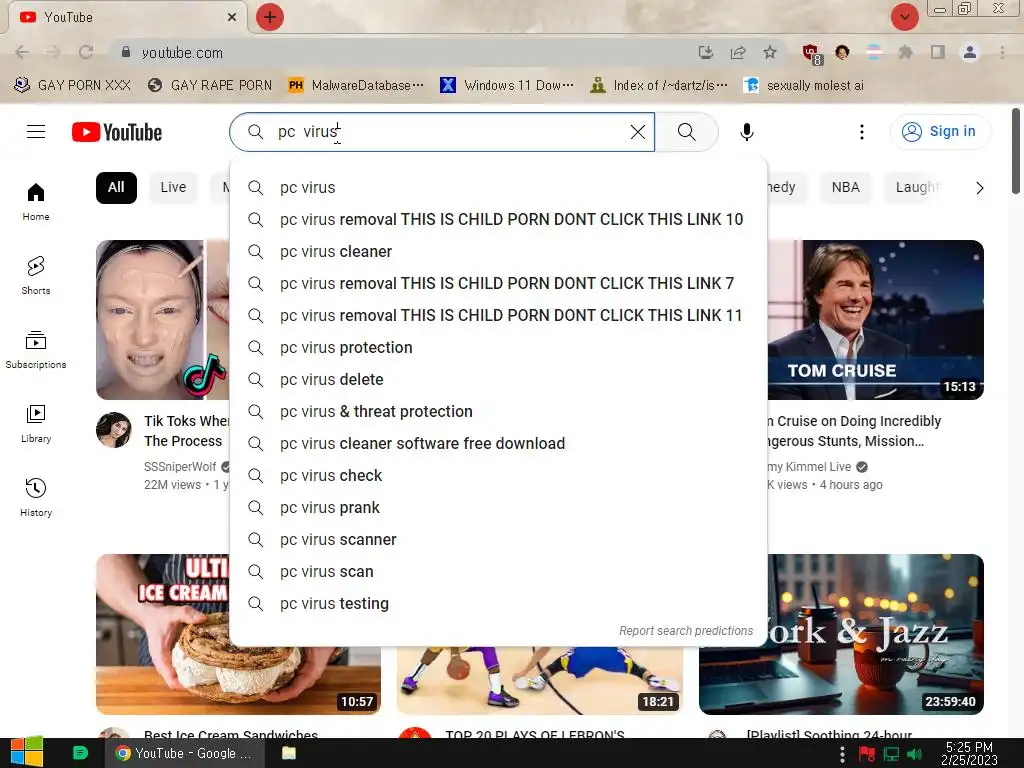Choose 'pc virus prank' suggestion
Screen dimensions: 1024x768
[498, 507]
